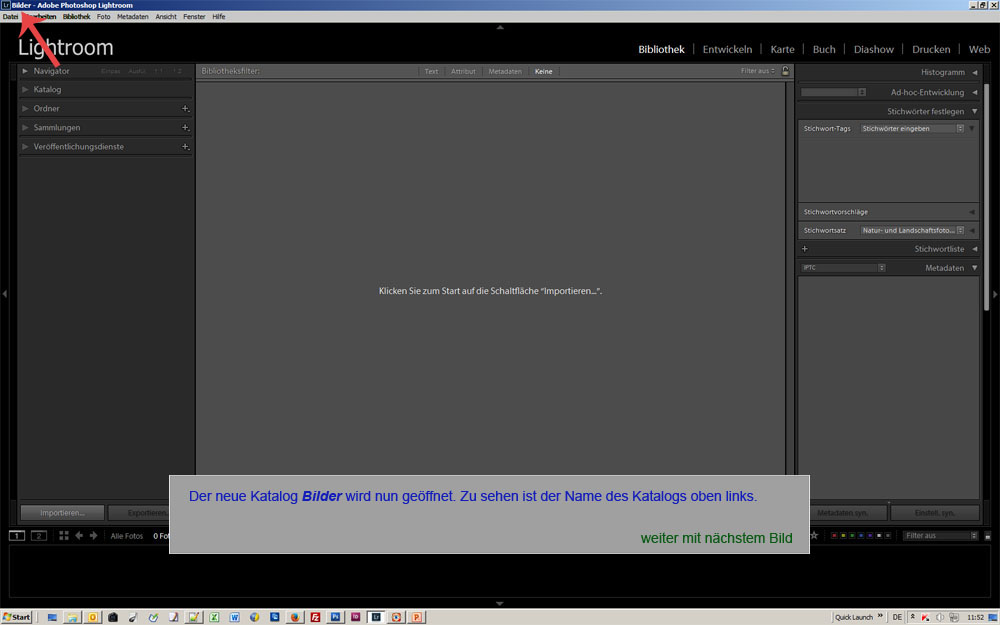Switch to main window display 1
Image resolution: width=1000 pixels, height=625 pixels.
pyautogui.click(x=17, y=536)
